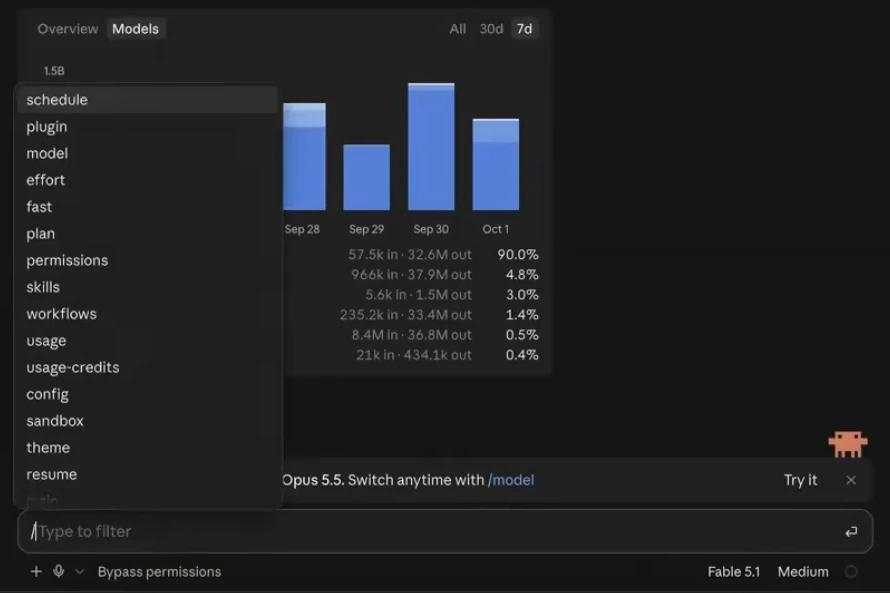Activate the microphone voice input icon

click(58, 571)
